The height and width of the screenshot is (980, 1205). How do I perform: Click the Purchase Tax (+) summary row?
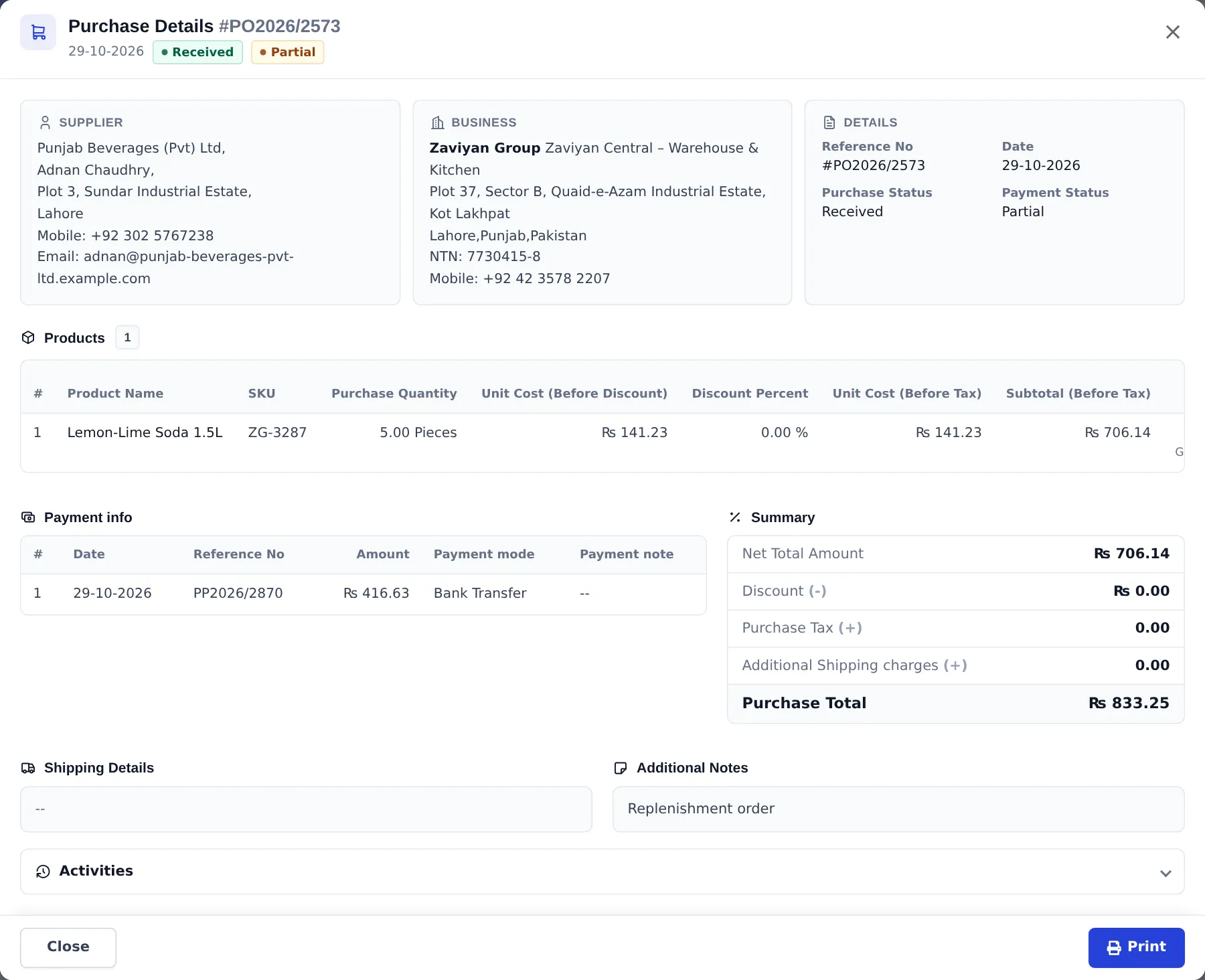pyautogui.click(x=956, y=628)
